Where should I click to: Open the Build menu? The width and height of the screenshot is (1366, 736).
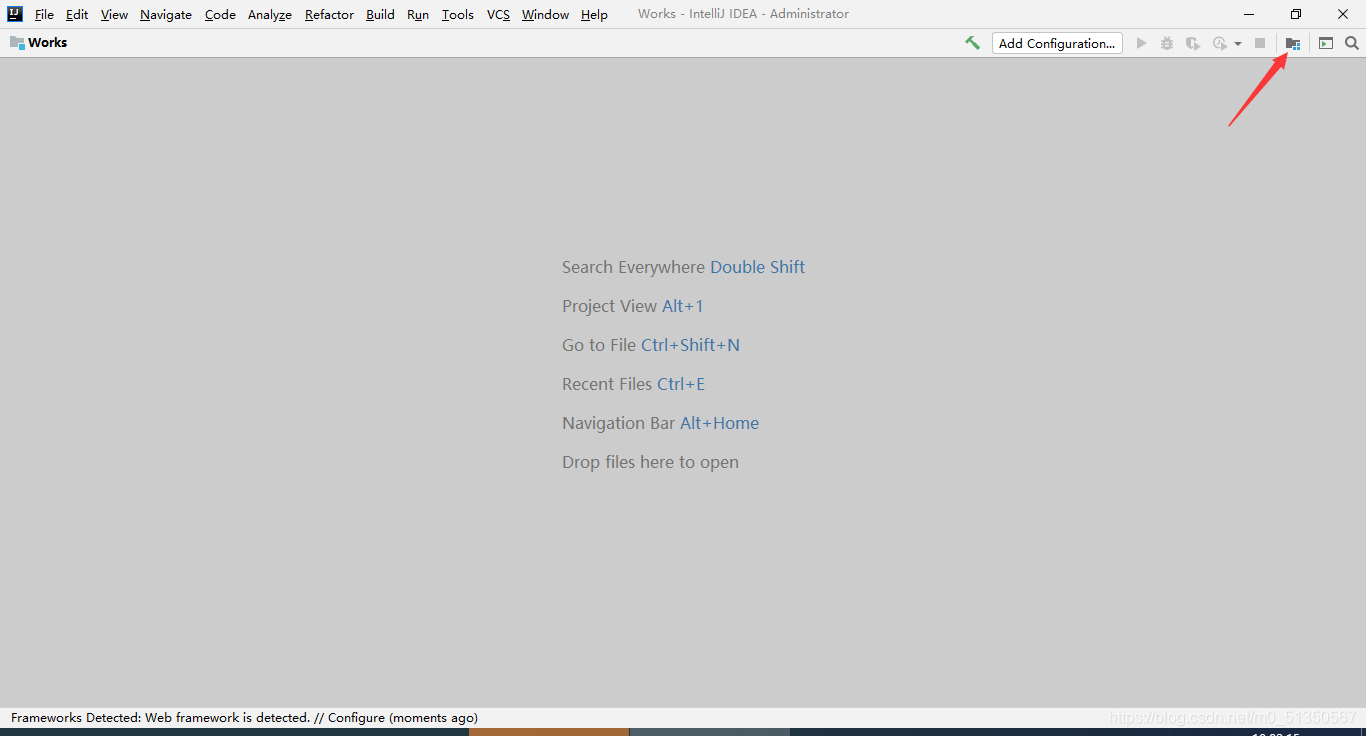[x=380, y=14]
